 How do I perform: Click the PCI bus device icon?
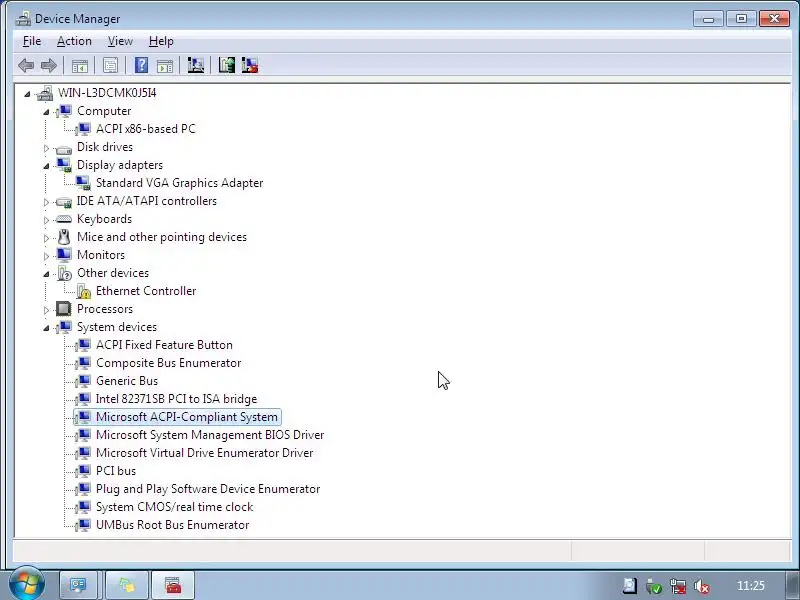tap(83, 471)
